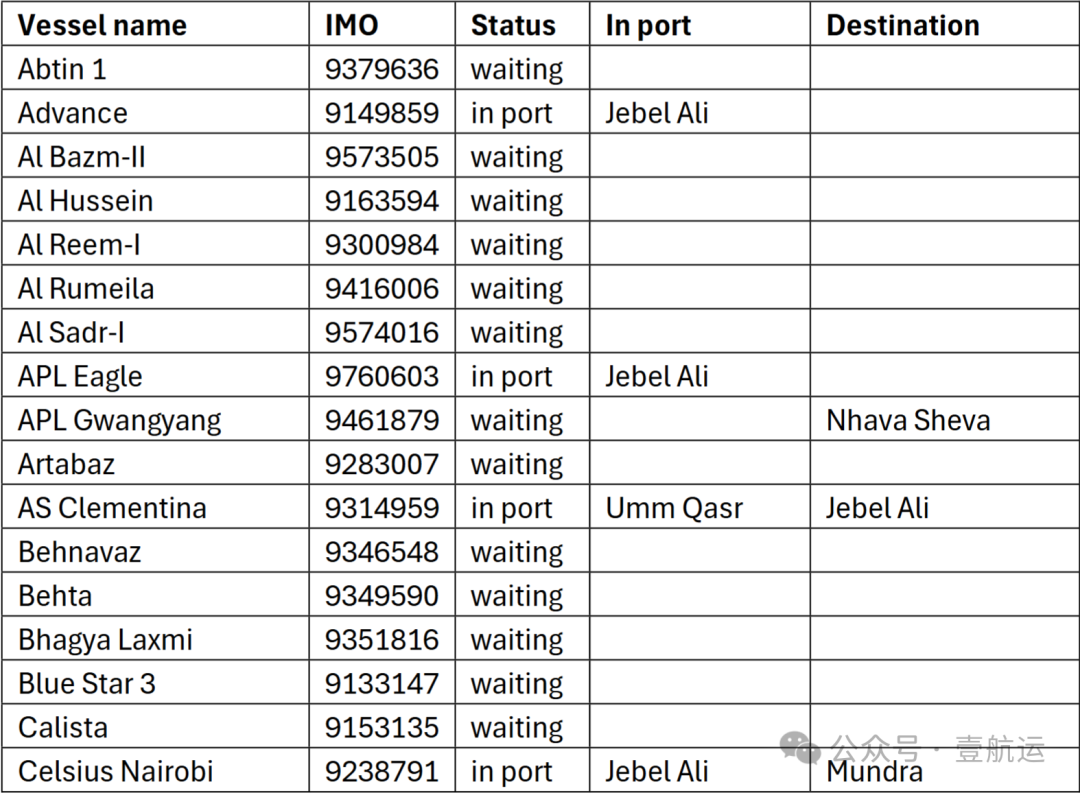Click the APL Gwangyang vessel cell
This screenshot has width=1080, height=793.
tap(119, 420)
